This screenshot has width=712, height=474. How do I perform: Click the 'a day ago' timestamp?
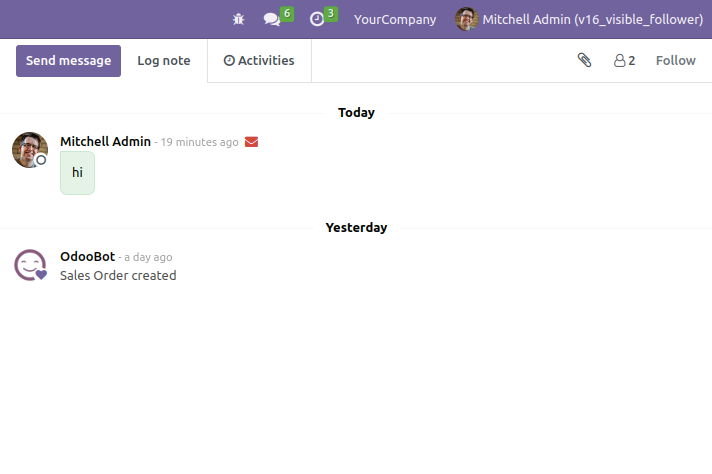click(148, 257)
